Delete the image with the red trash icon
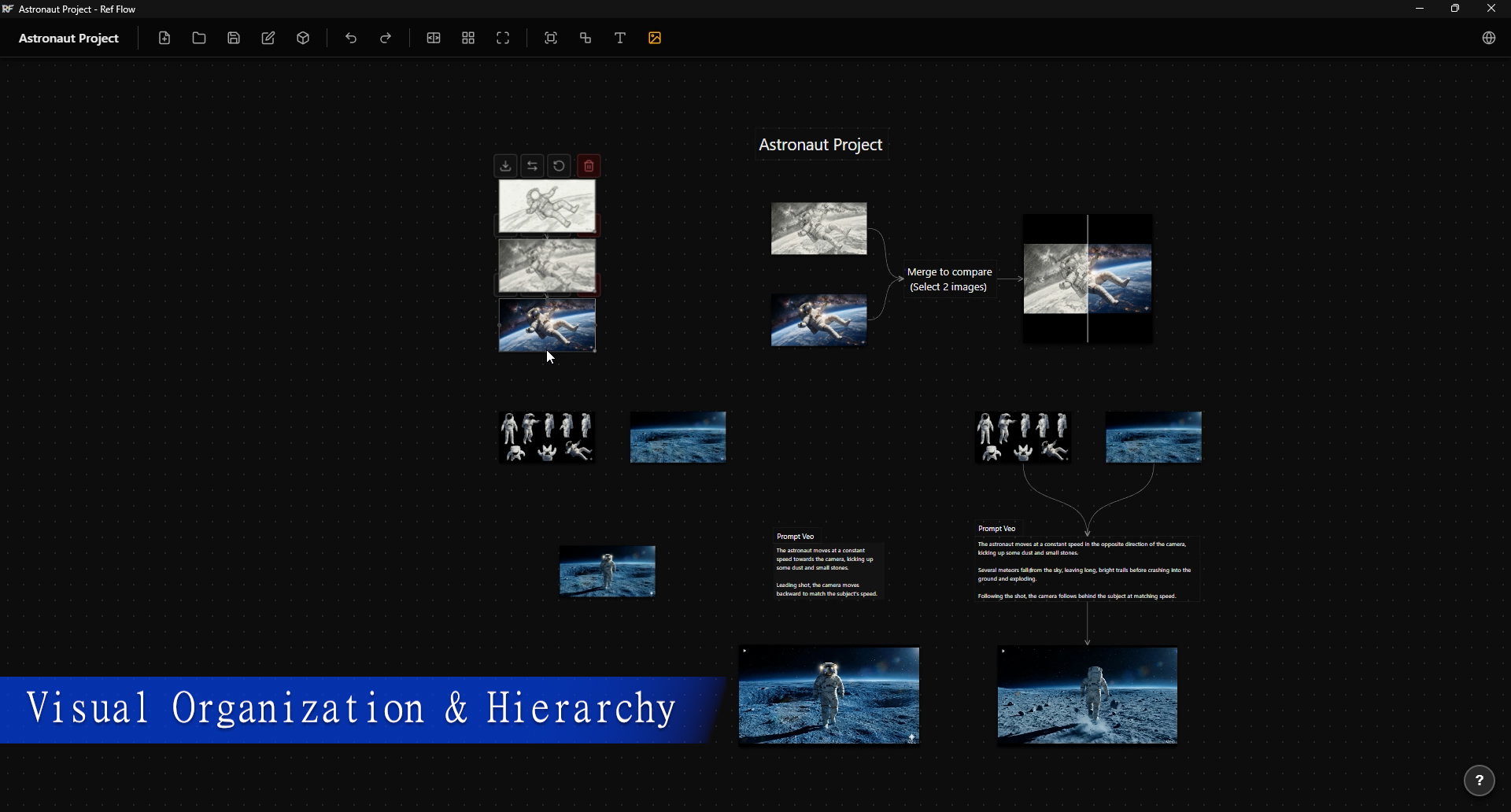Viewport: 1511px width, 812px height. point(589,166)
